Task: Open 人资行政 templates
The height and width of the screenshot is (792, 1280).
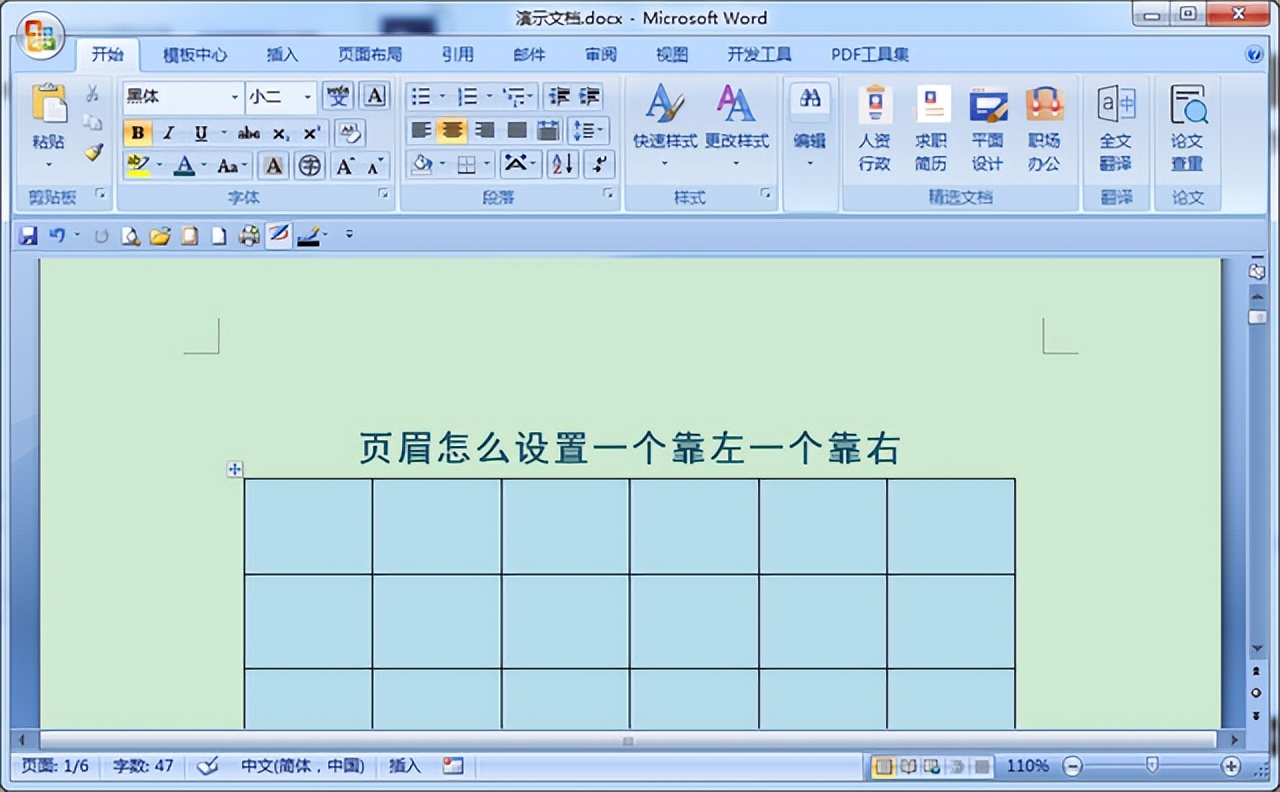Action: coord(874,129)
